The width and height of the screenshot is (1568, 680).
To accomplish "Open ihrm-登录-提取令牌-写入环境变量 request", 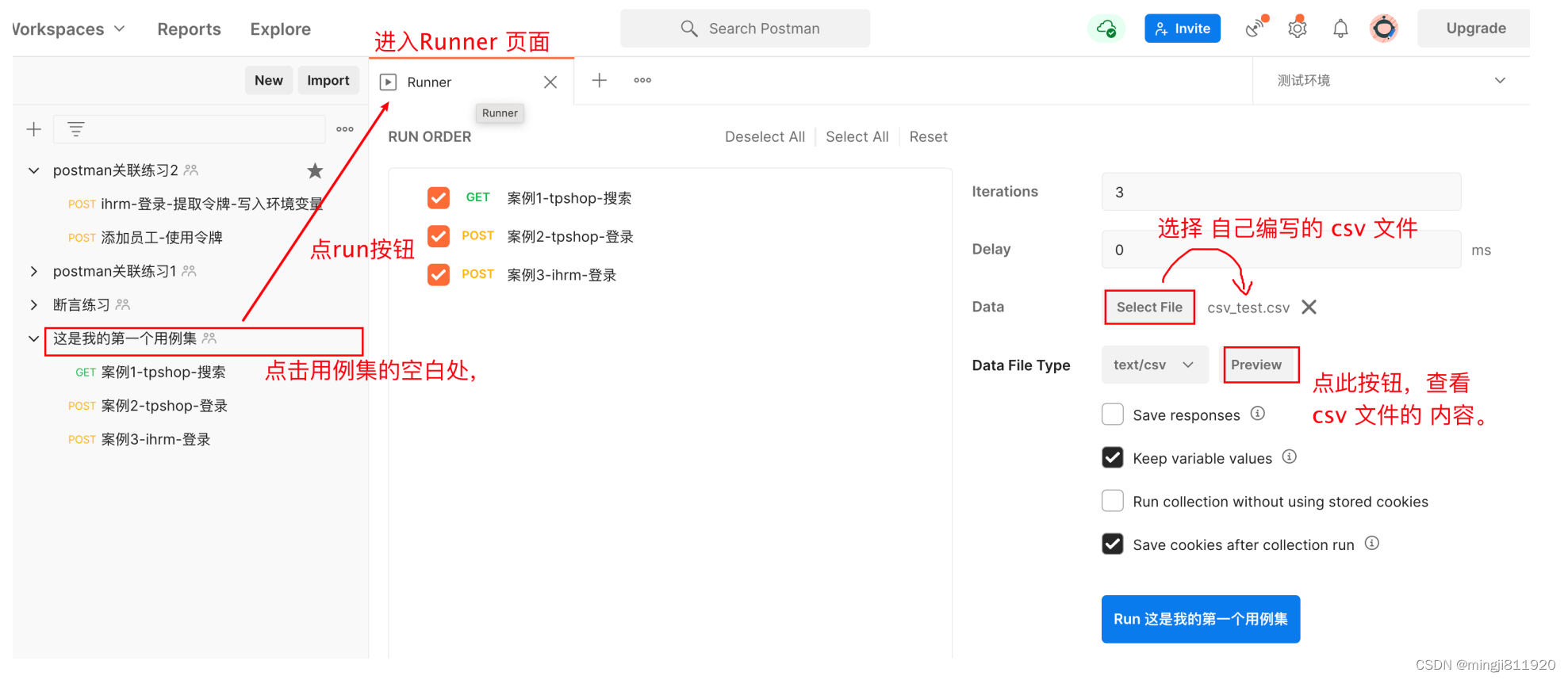I will point(195,204).
